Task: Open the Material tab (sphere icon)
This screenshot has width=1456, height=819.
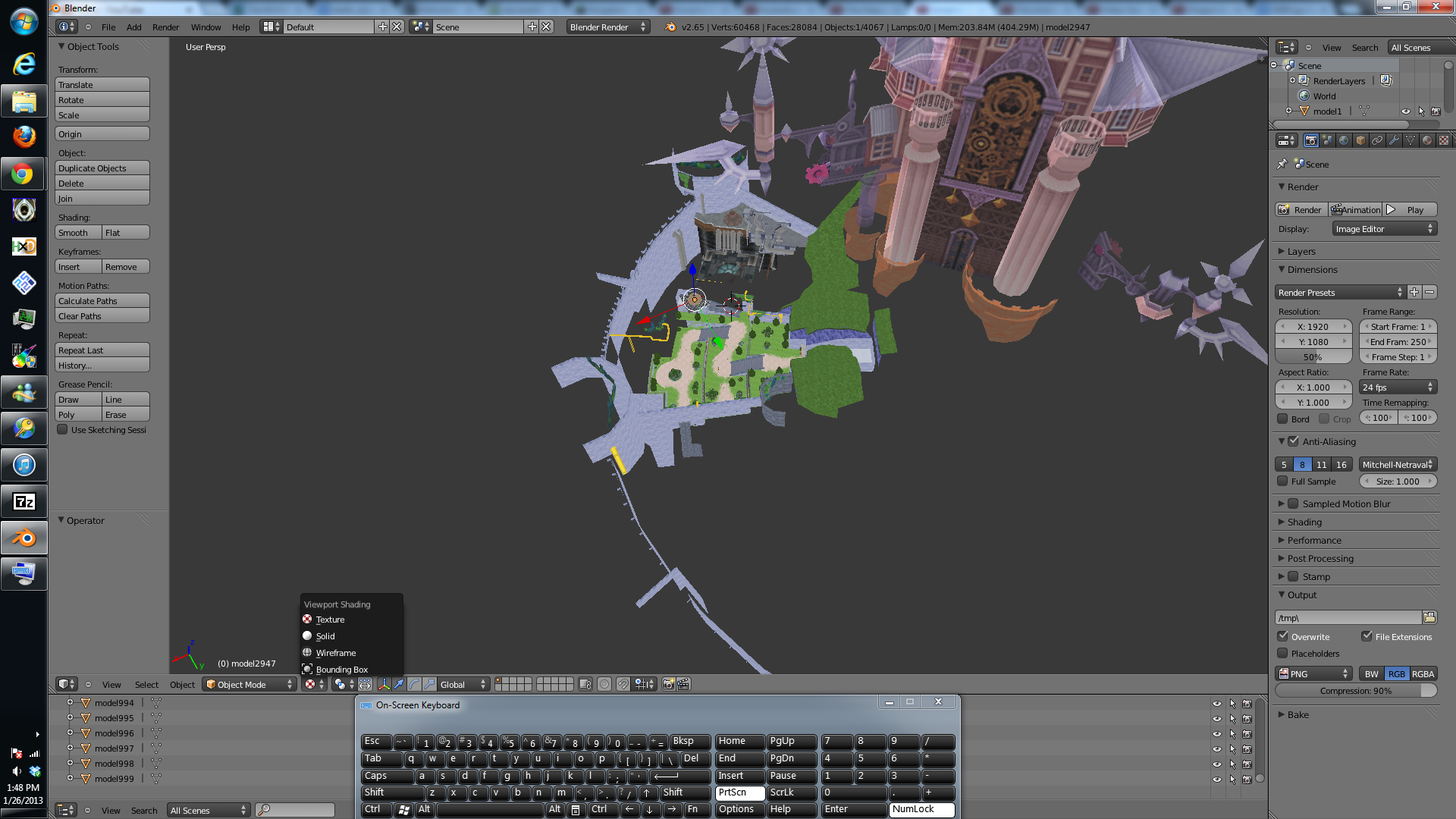Action: [x=1428, y=140]
